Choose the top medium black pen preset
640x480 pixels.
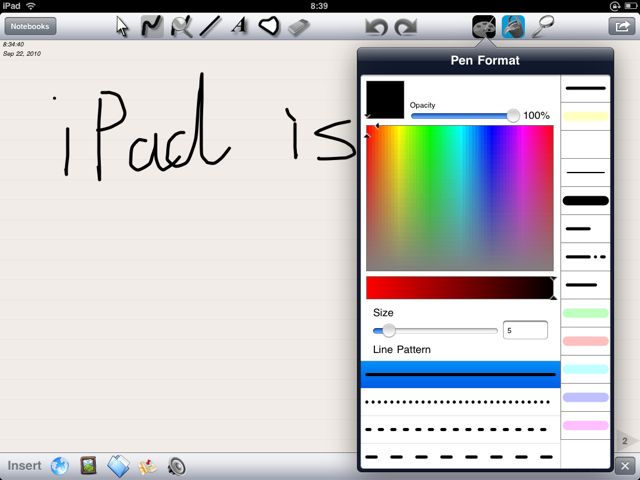585,88
